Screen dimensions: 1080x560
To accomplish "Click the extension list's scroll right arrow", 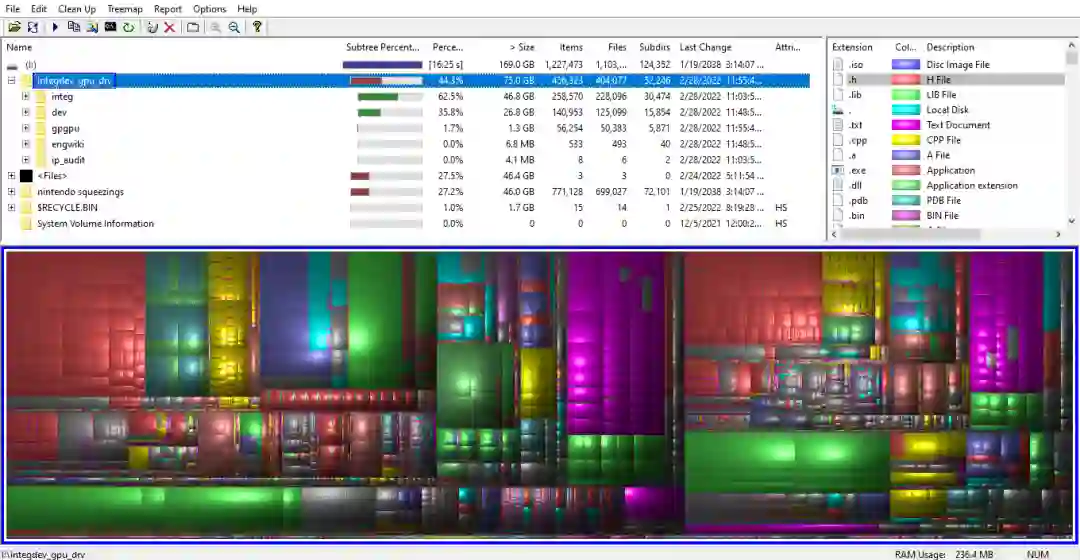I will click(1058, 234).
